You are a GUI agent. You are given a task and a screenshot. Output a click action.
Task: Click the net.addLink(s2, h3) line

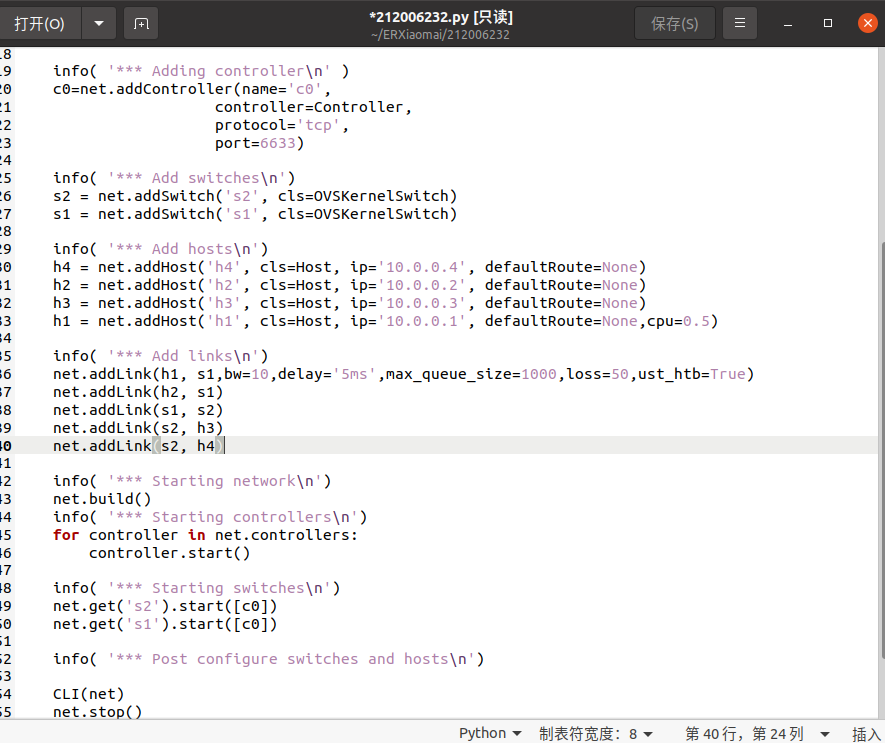point(138,429)
